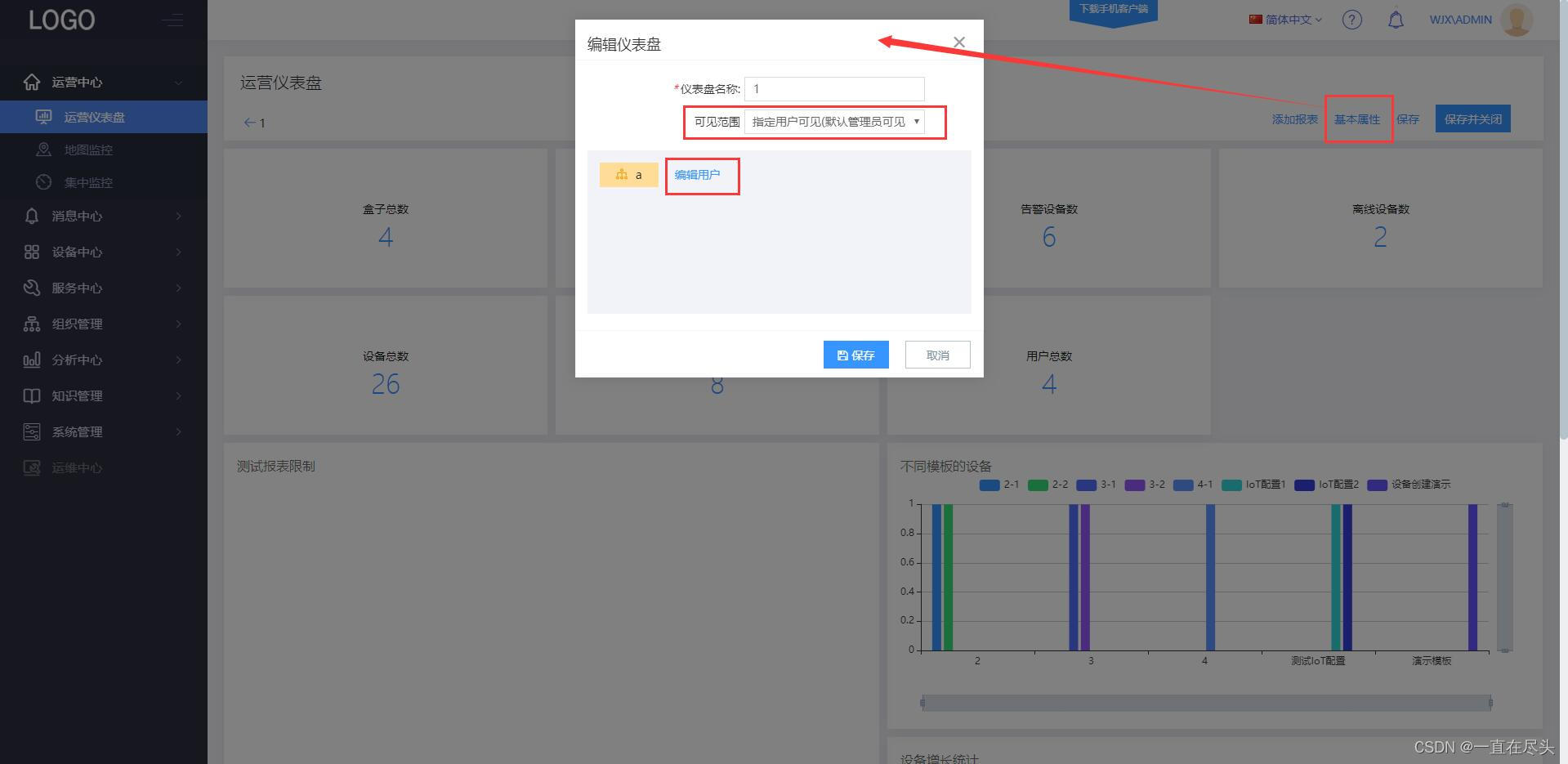The width and height of the screenshot is (1568, 764).
Task: Click the org chart icon for 组织管理
Action: point(32,324)
